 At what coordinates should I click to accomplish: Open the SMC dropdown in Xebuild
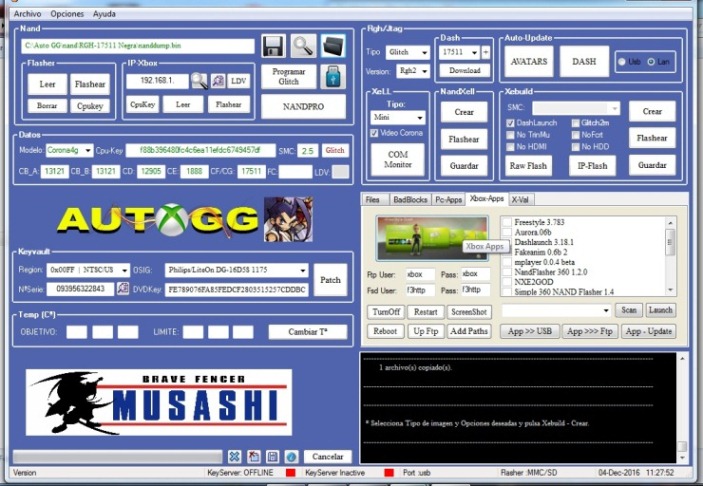click(576, 108)
